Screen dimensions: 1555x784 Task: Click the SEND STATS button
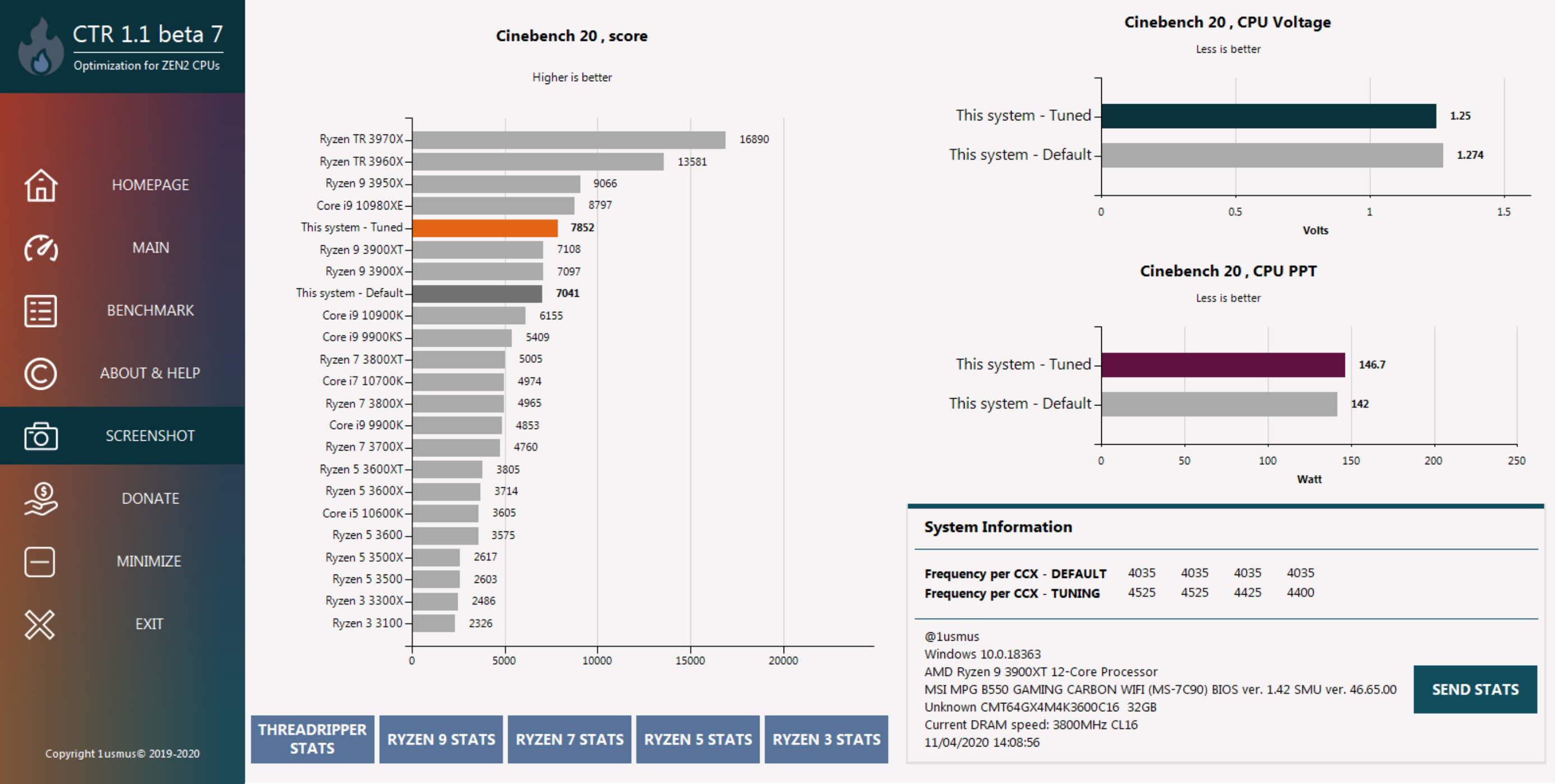[1475, 689]
